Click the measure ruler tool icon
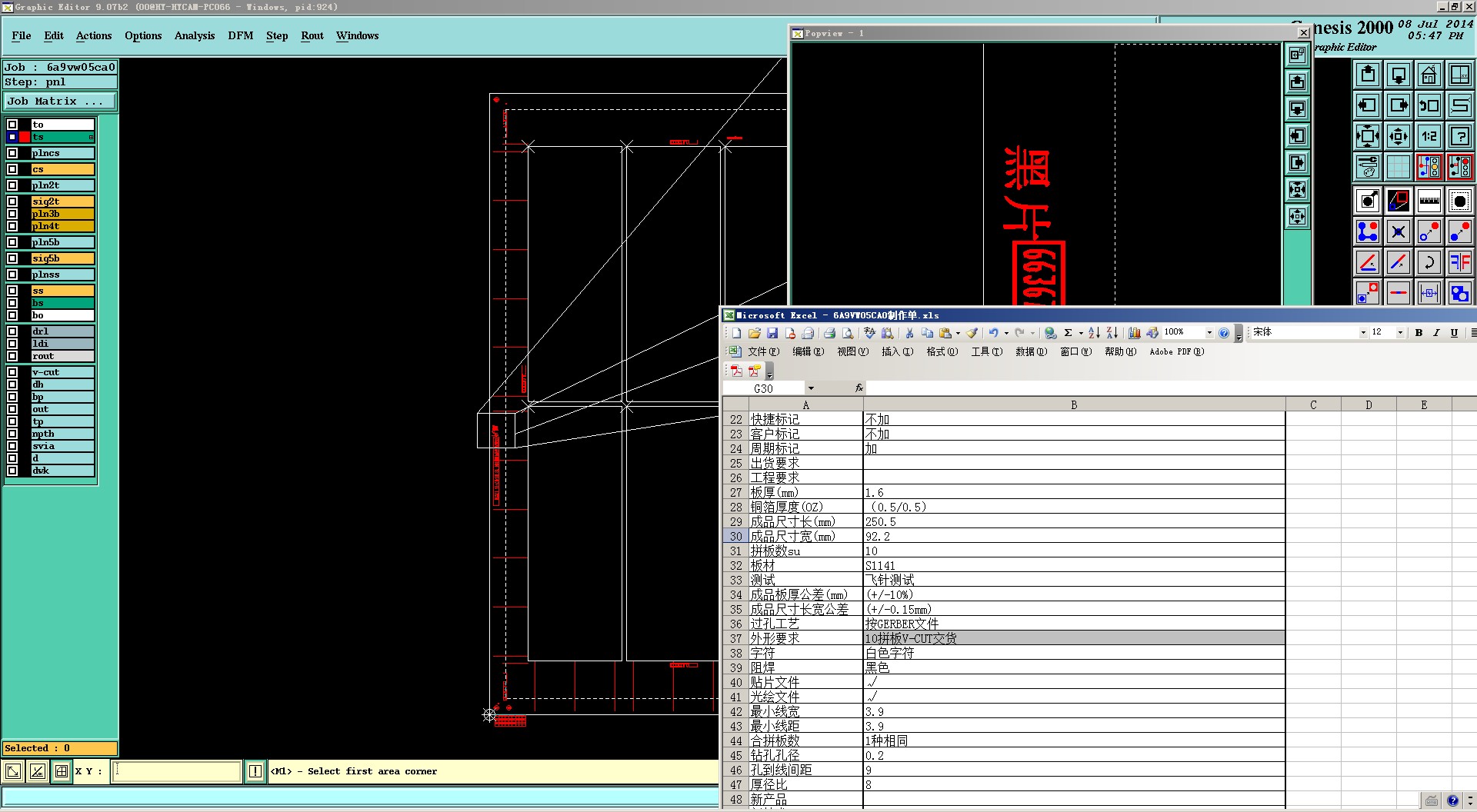The width and height of the screenshot is (1477, 812). point(1429,201)
